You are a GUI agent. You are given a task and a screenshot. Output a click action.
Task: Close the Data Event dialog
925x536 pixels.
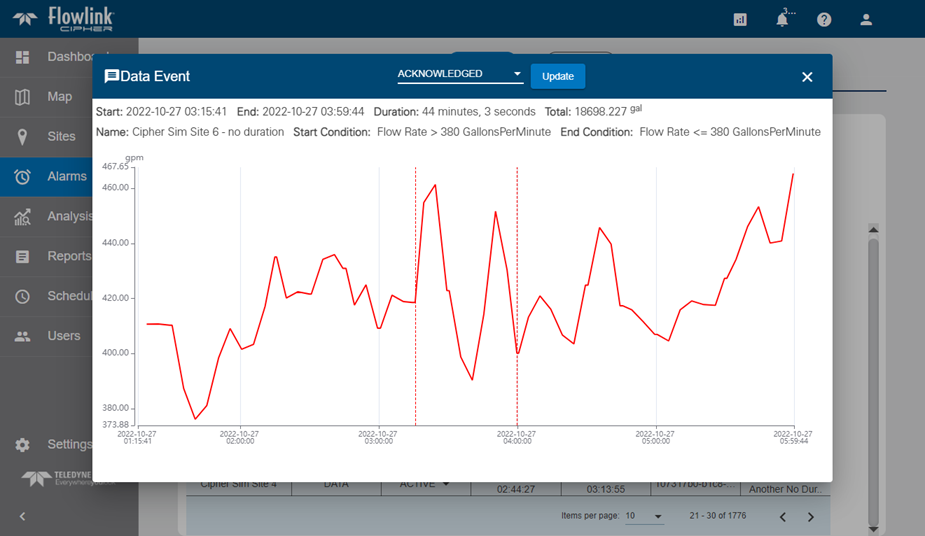807,77
